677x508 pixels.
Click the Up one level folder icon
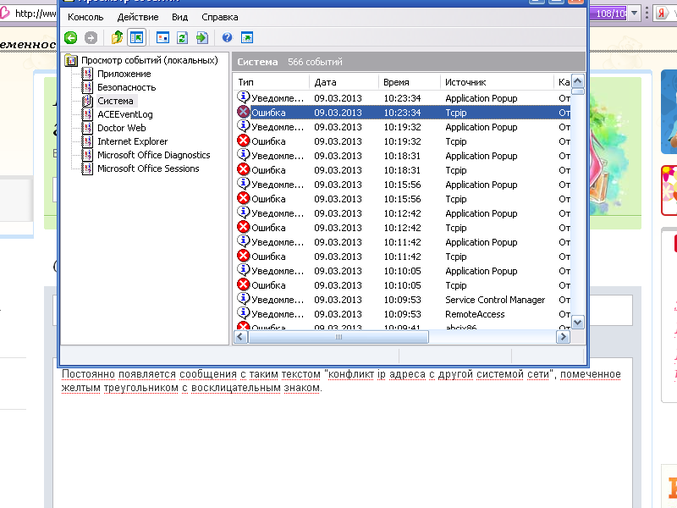[117, 38]
